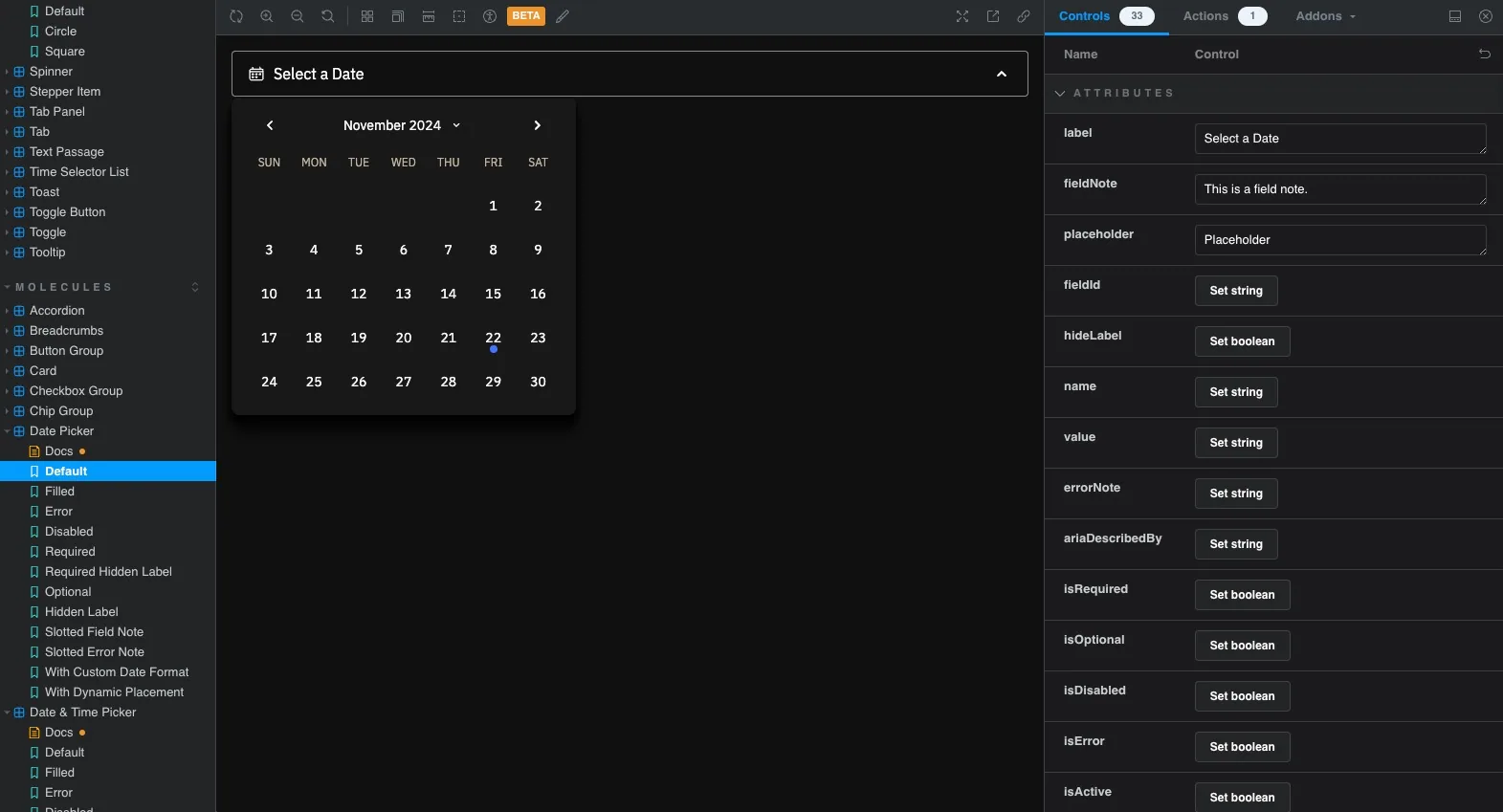Copy the story link icon
Image resolution: width=1503 pixels, height=812 pixels.
1024,16
